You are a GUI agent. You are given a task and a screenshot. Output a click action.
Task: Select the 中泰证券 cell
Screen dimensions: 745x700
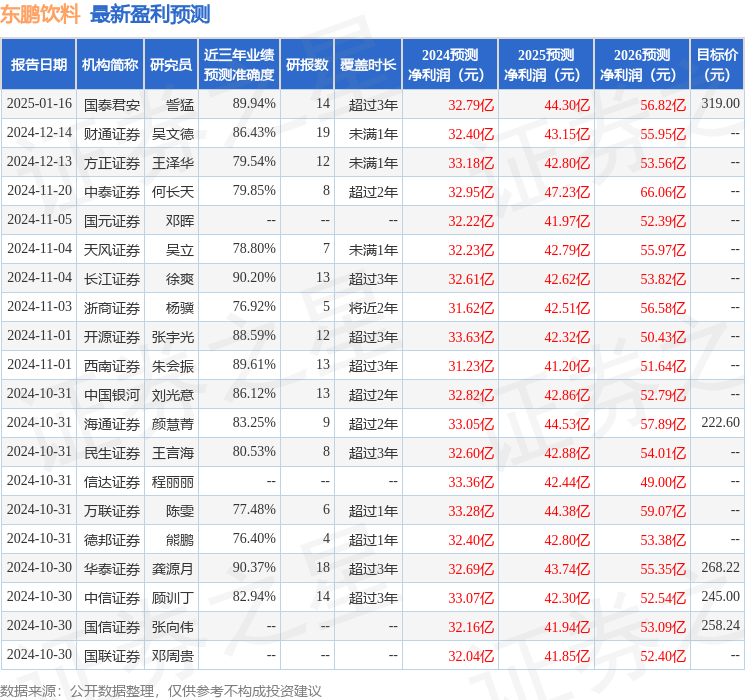coord(112,192)
